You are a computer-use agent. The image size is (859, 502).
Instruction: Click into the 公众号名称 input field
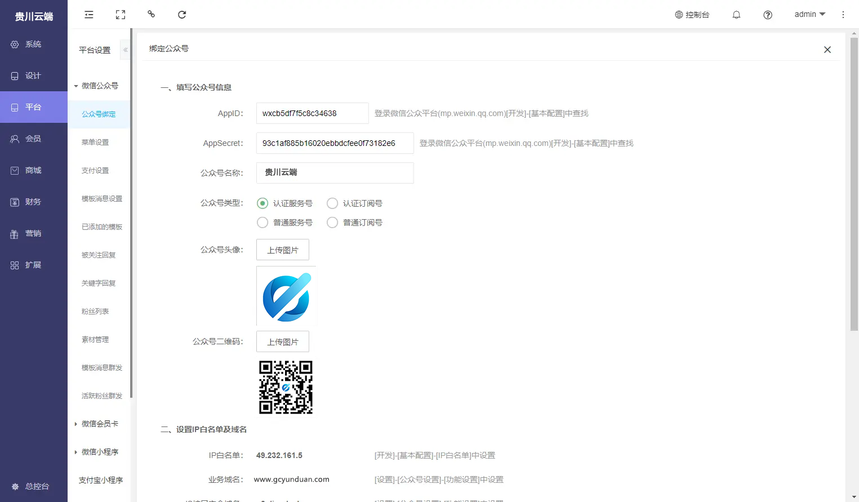[335, 173]
